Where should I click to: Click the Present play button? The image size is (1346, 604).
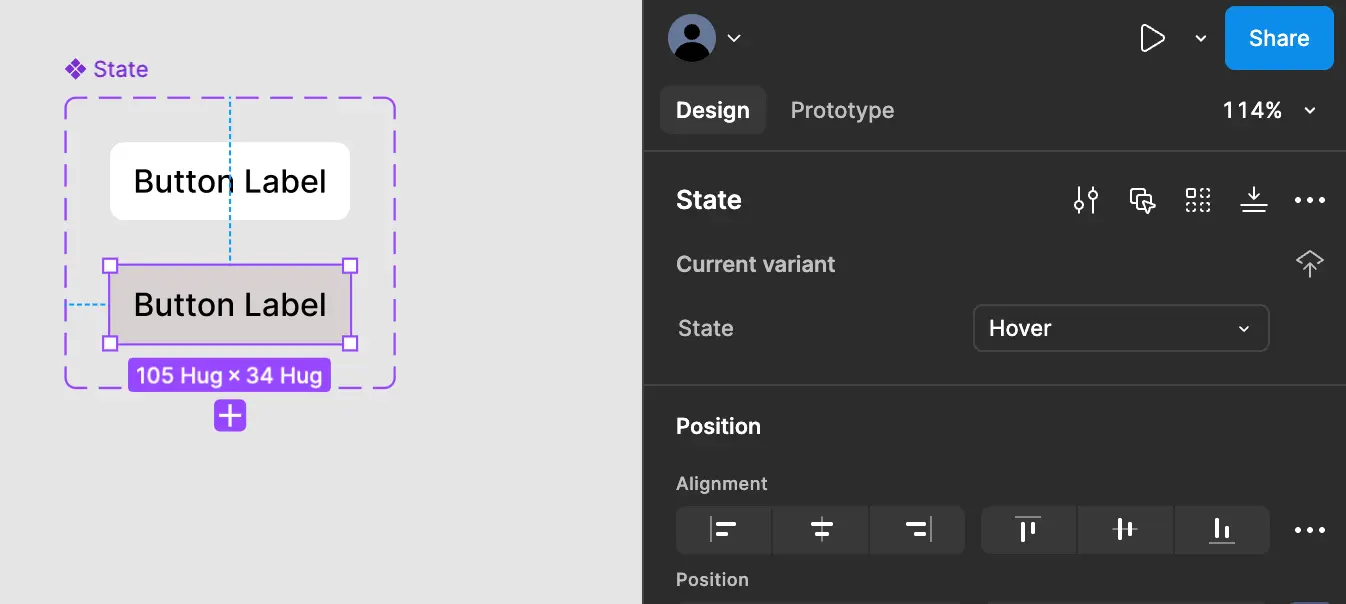[x=1152, y=38]
